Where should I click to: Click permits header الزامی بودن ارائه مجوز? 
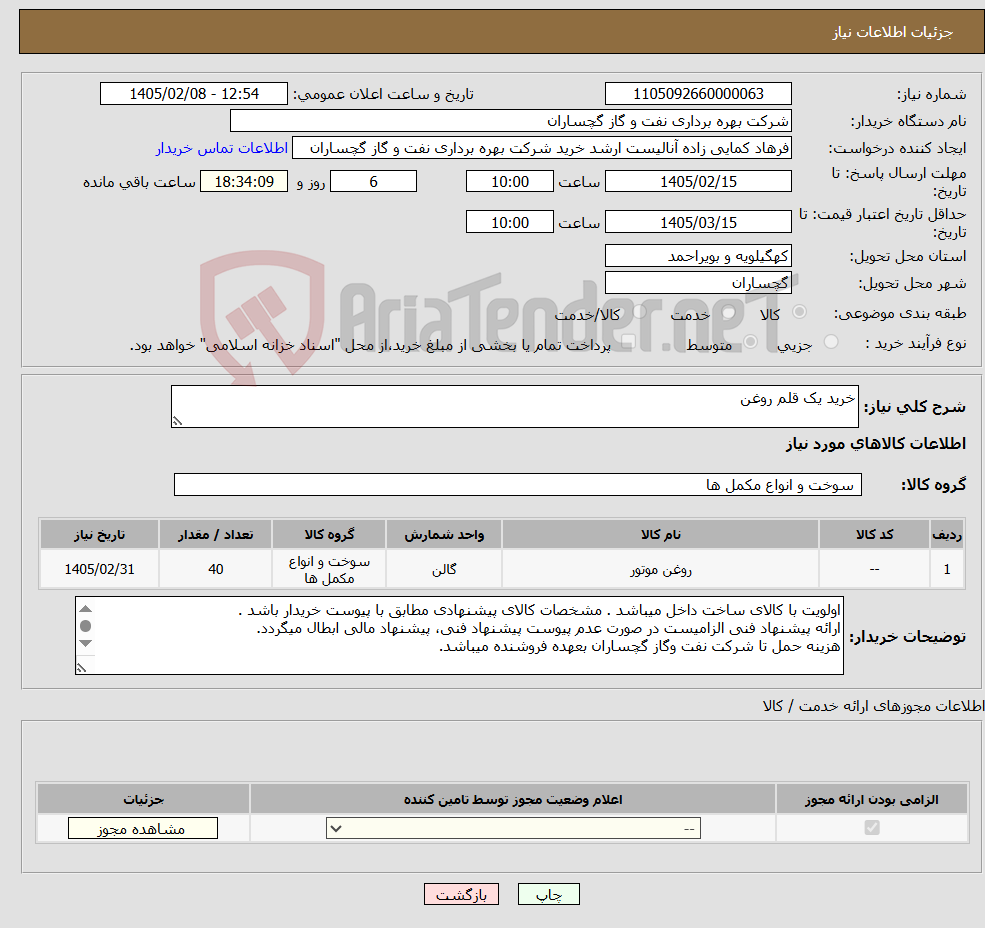(x=872, y=799)
